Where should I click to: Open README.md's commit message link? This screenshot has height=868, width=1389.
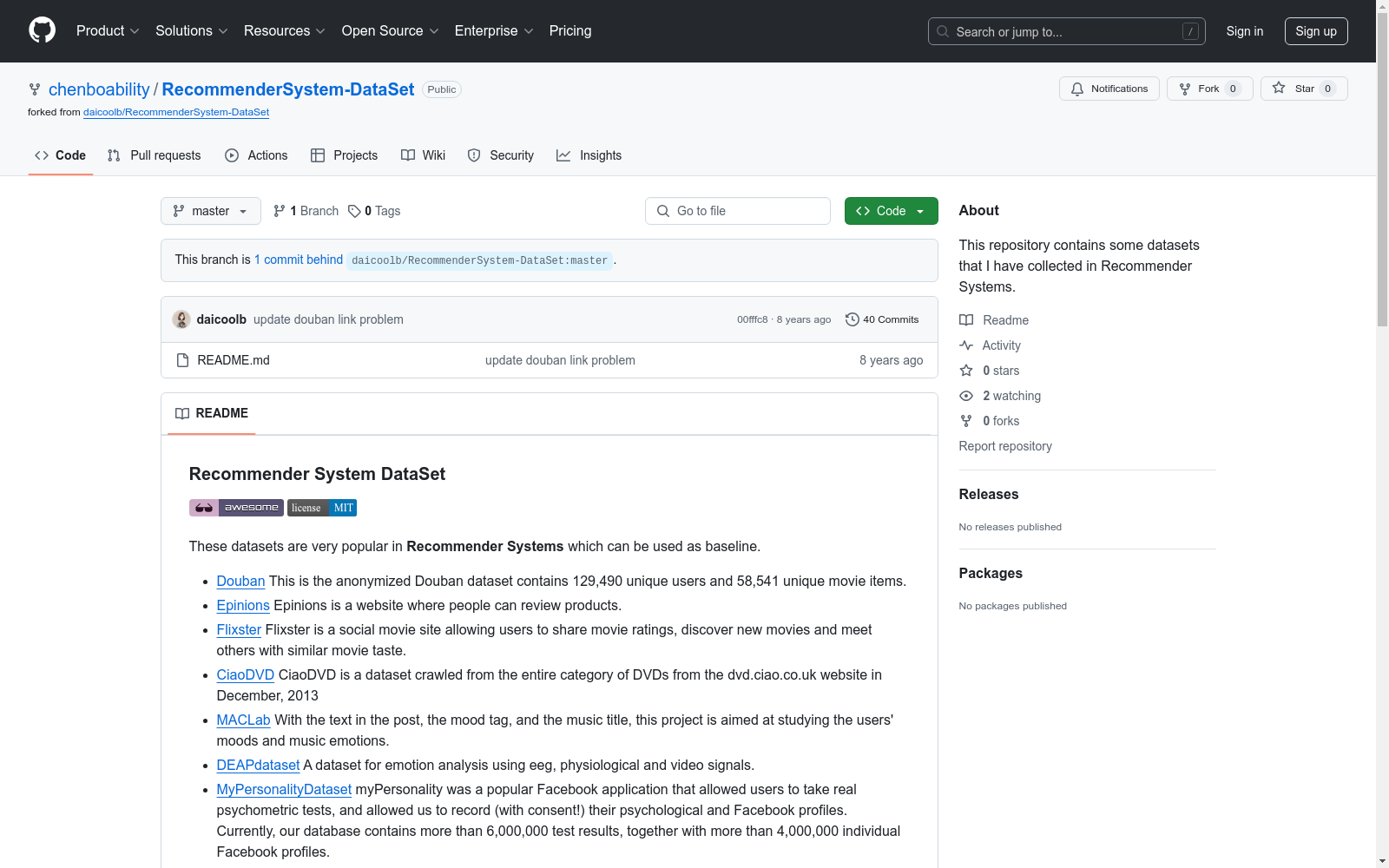(560, 360)
